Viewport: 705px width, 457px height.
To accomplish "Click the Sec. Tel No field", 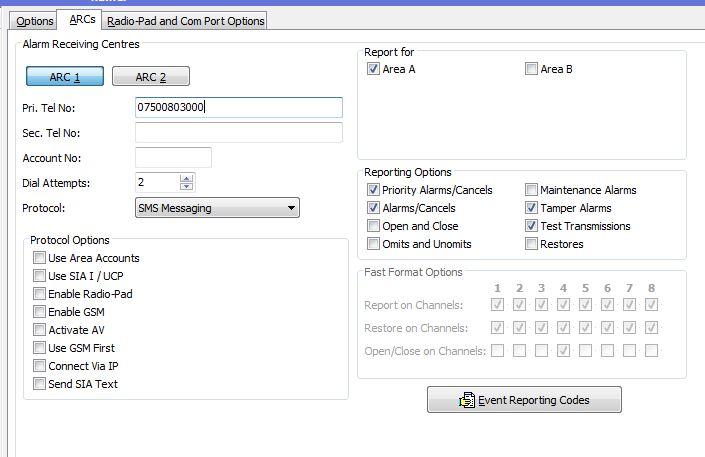I will 238,133.
